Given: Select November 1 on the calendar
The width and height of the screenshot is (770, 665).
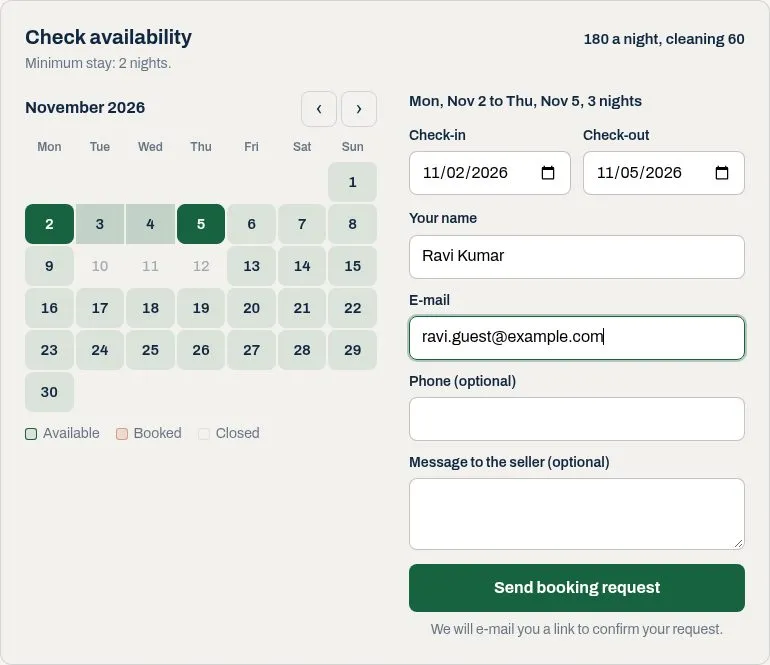Looking at the screenshot, I should point(353,182).
